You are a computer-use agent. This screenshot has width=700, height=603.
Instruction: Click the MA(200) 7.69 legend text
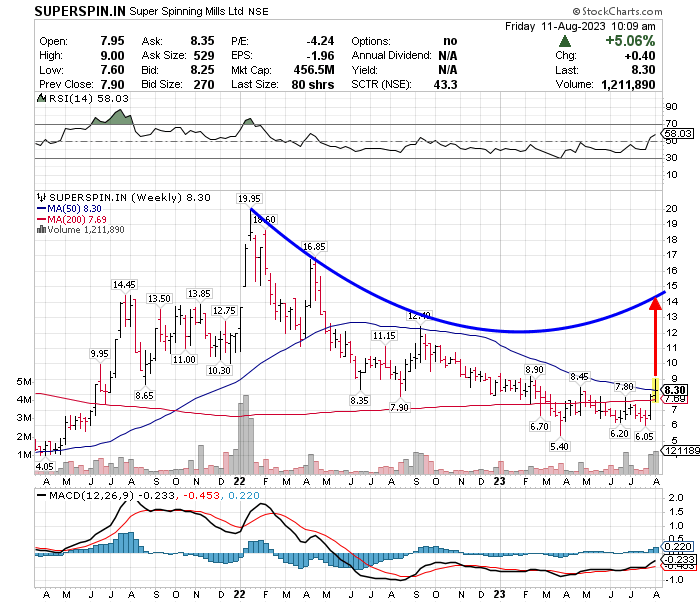click(77, 219)
